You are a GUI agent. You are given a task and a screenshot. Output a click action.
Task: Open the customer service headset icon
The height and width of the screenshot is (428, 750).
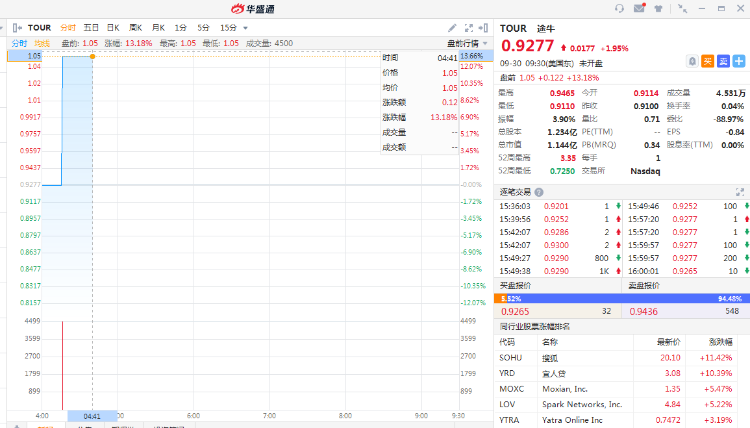(620, 8)
